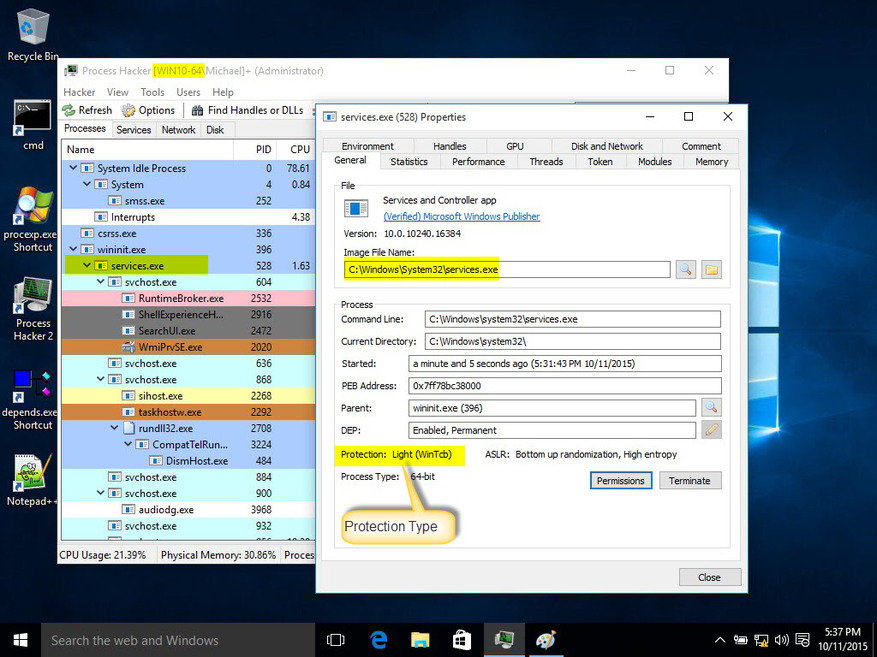Open the taskbar clock showing 5:37 PM
Image resolution: width=877 pixels, height=657 pixels.
coord(842,639)
